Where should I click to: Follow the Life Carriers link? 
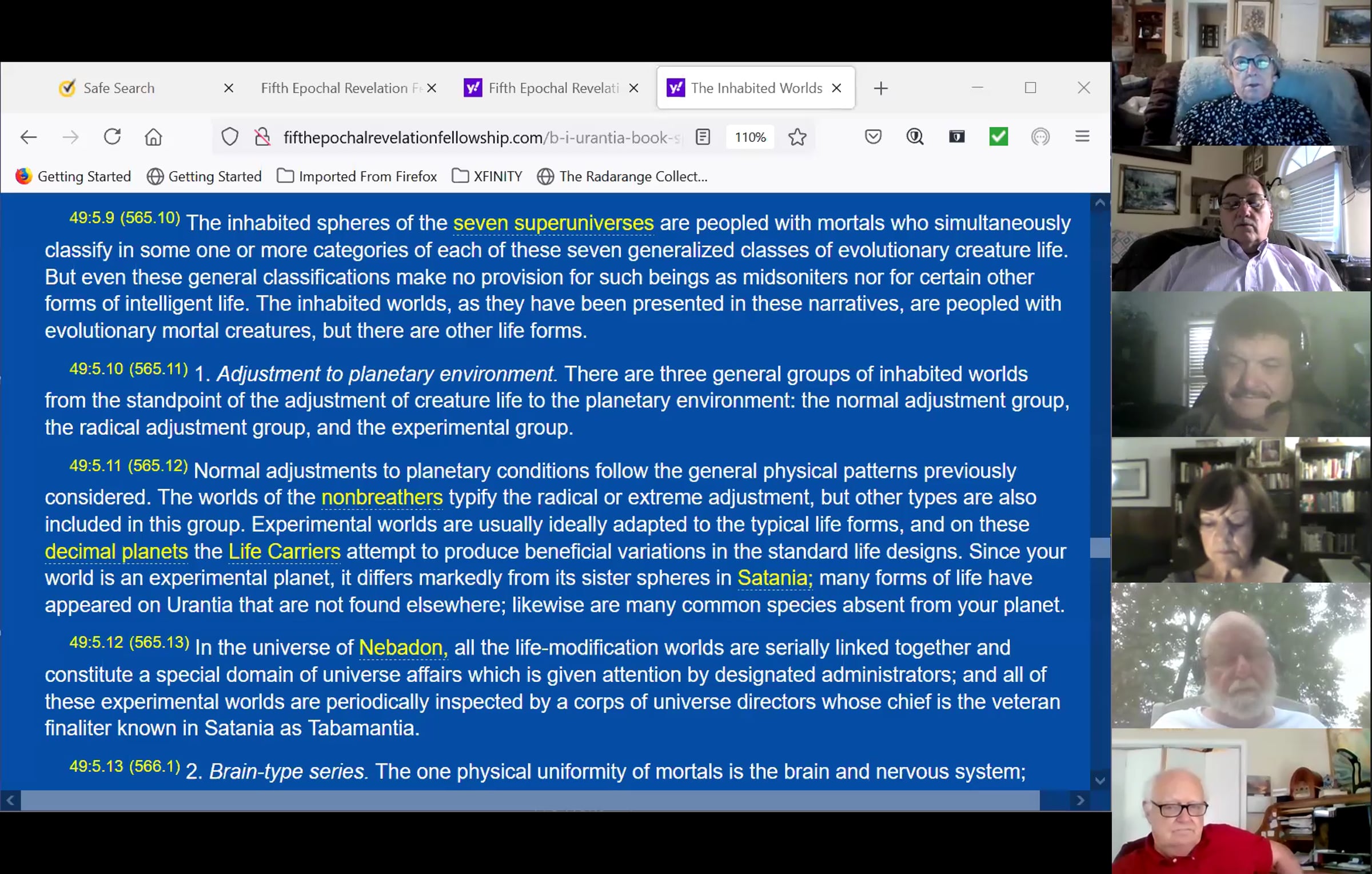[x=285, y=551]
